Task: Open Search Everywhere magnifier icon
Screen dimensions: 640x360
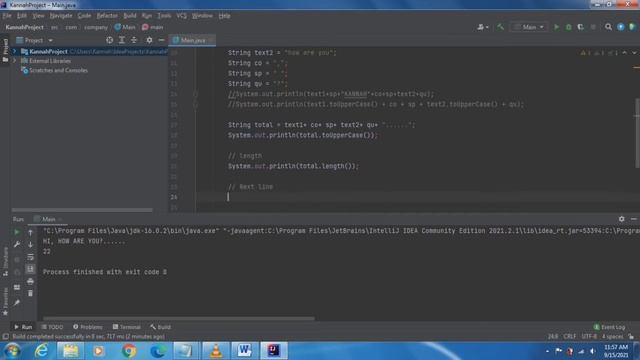Action: pyautogui.click(x=608, y=27)
